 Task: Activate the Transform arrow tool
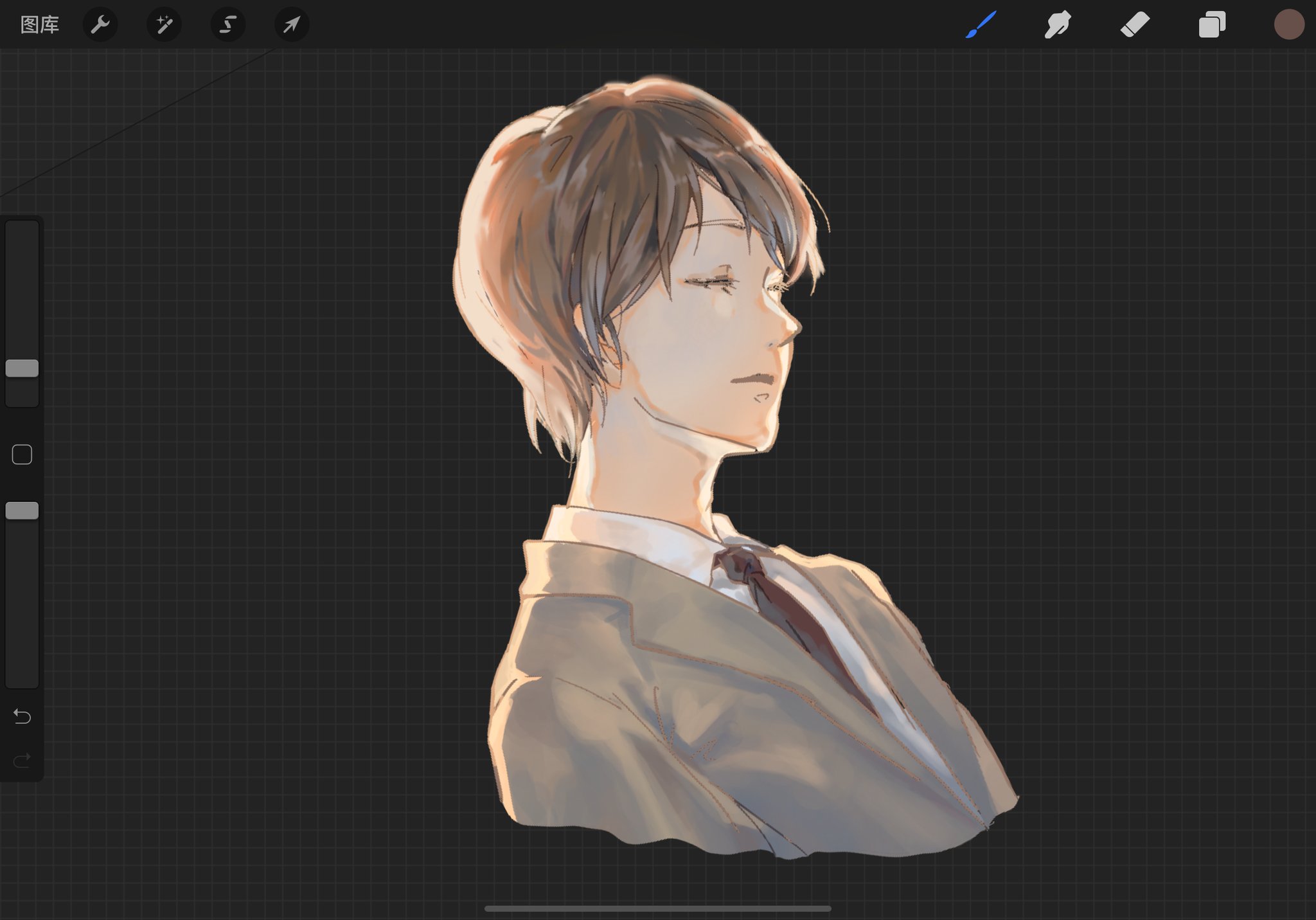[292, 25]
